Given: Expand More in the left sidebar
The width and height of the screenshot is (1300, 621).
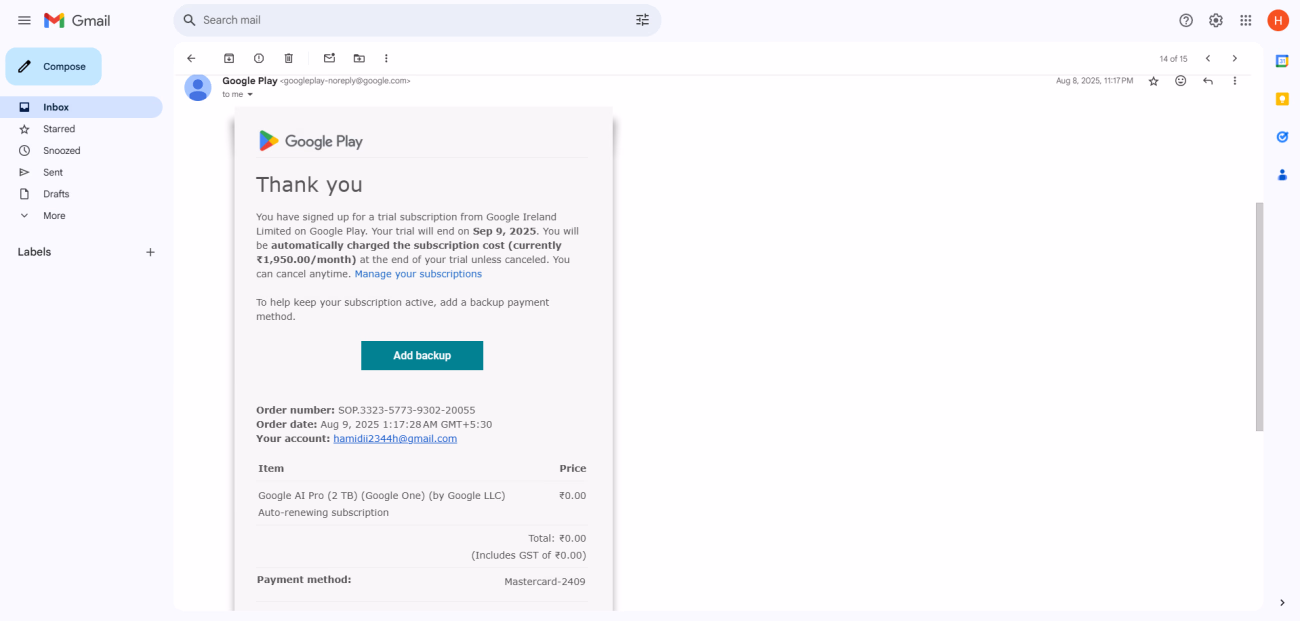Looking at the screenshot, I should [x=54, y=216].
